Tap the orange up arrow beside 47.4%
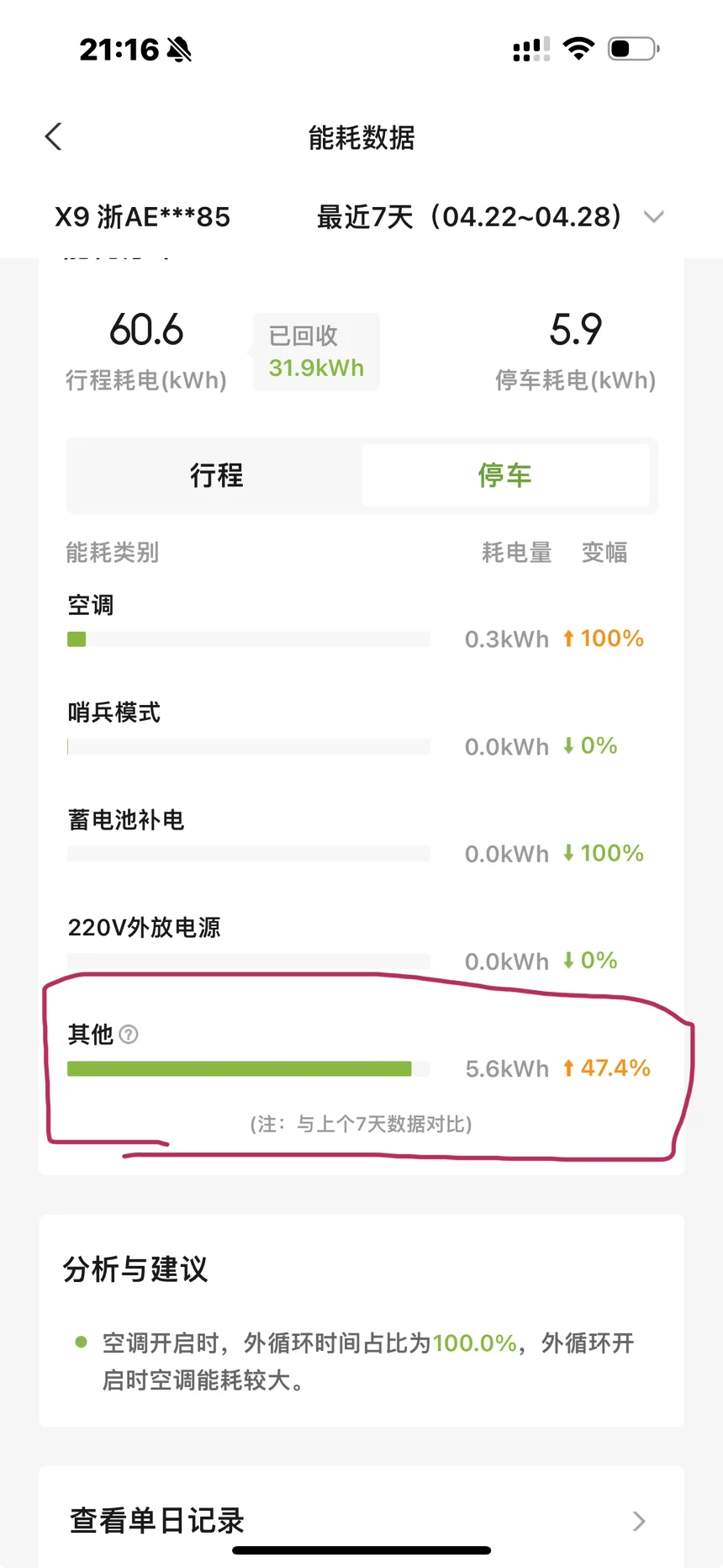This screenshot has height=1568, width=723. point(568,1068)
